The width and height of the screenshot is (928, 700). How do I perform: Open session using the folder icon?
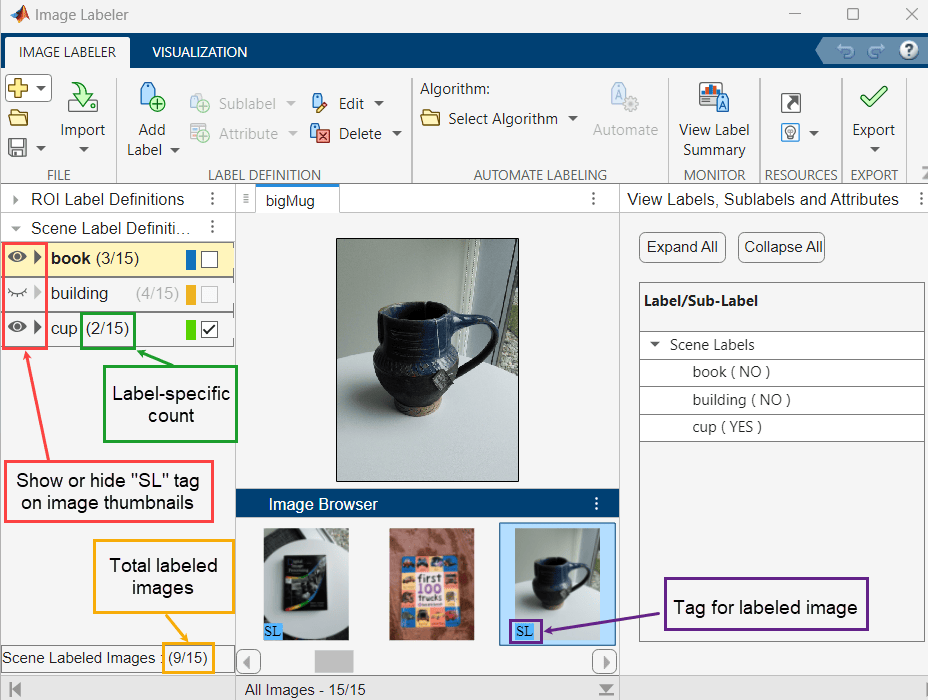(x=18, y=118)
